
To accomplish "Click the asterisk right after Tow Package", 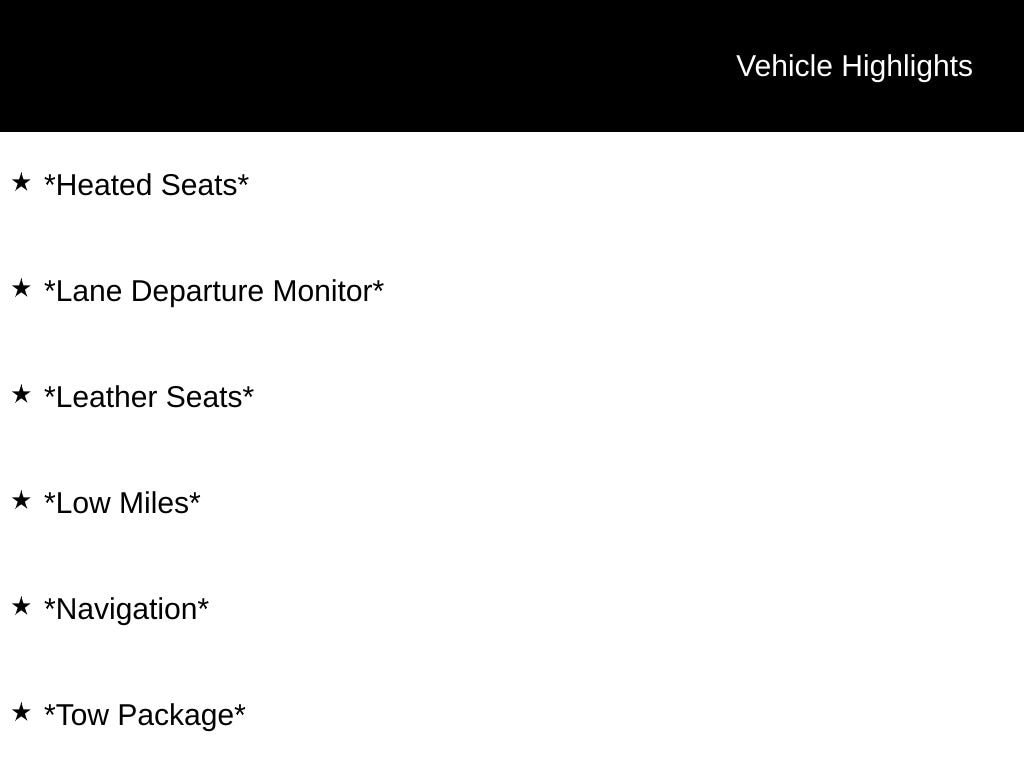I will (x=240, y=708).
